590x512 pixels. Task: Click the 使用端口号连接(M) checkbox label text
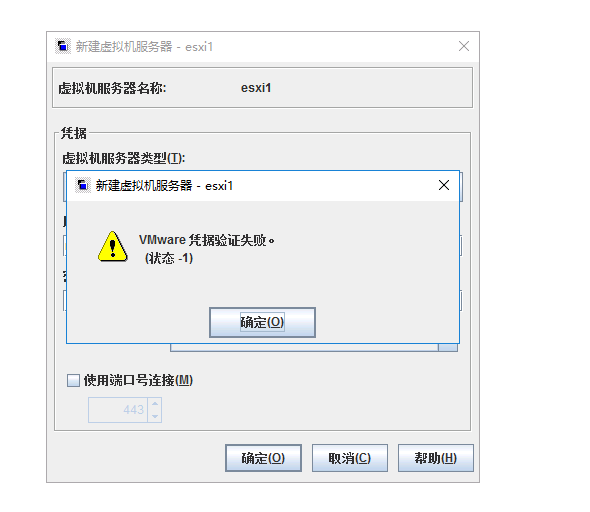[138, 380]
